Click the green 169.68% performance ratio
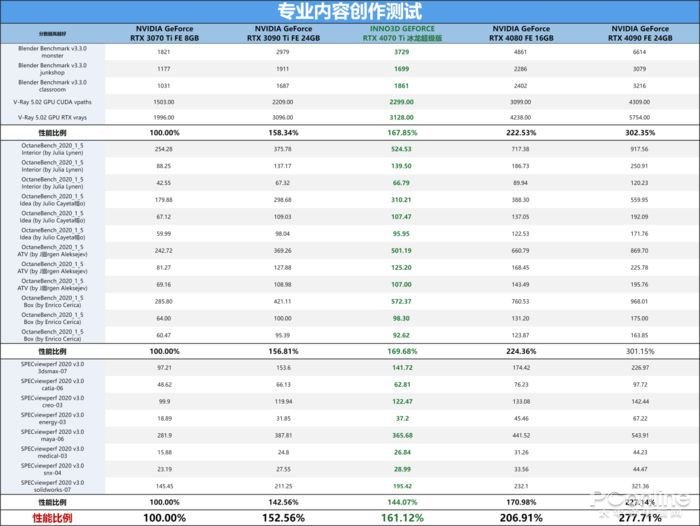 pyautogui.click(x=402, y=352)
